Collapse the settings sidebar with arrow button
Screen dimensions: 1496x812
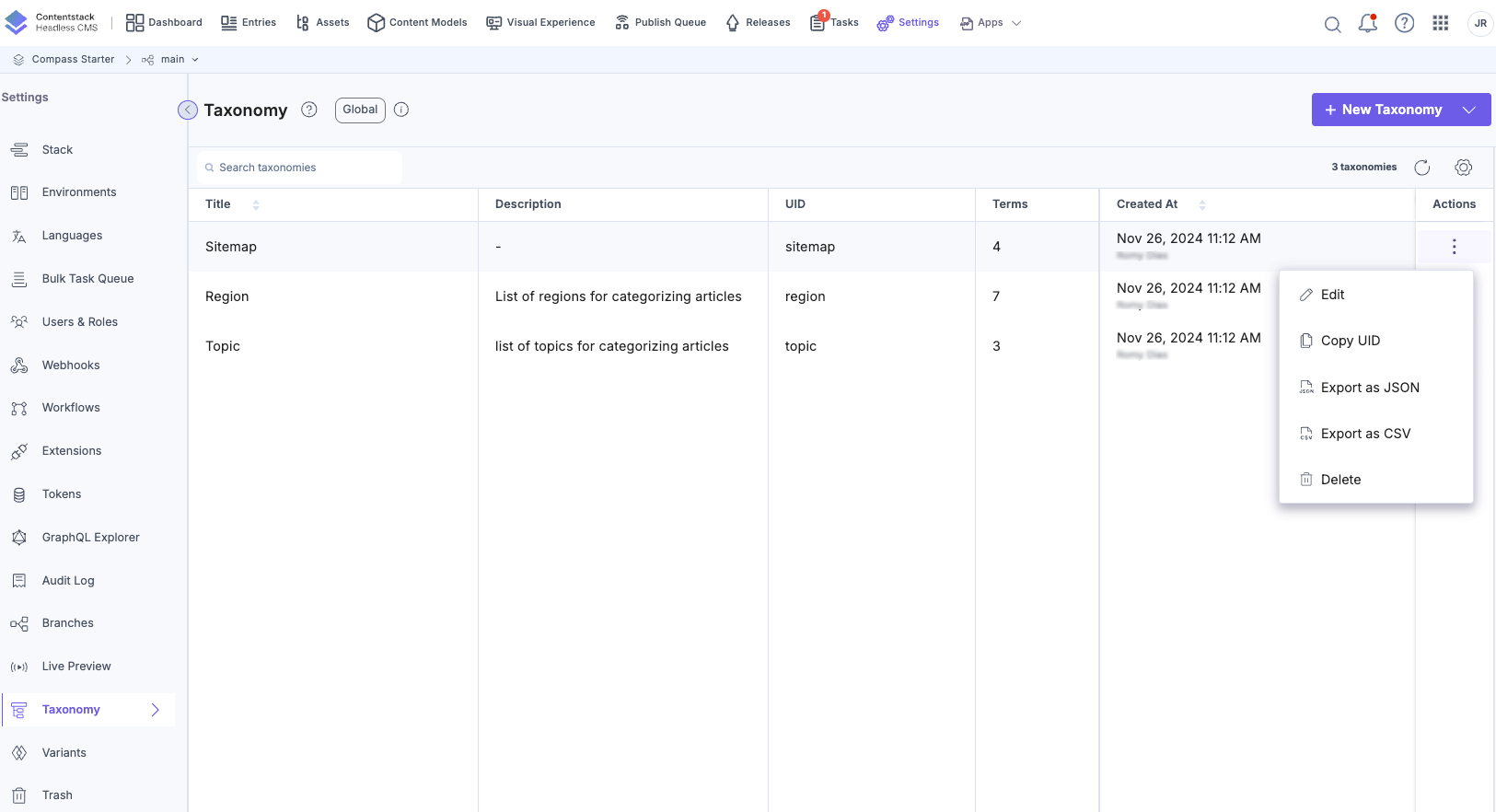[188, 110]
